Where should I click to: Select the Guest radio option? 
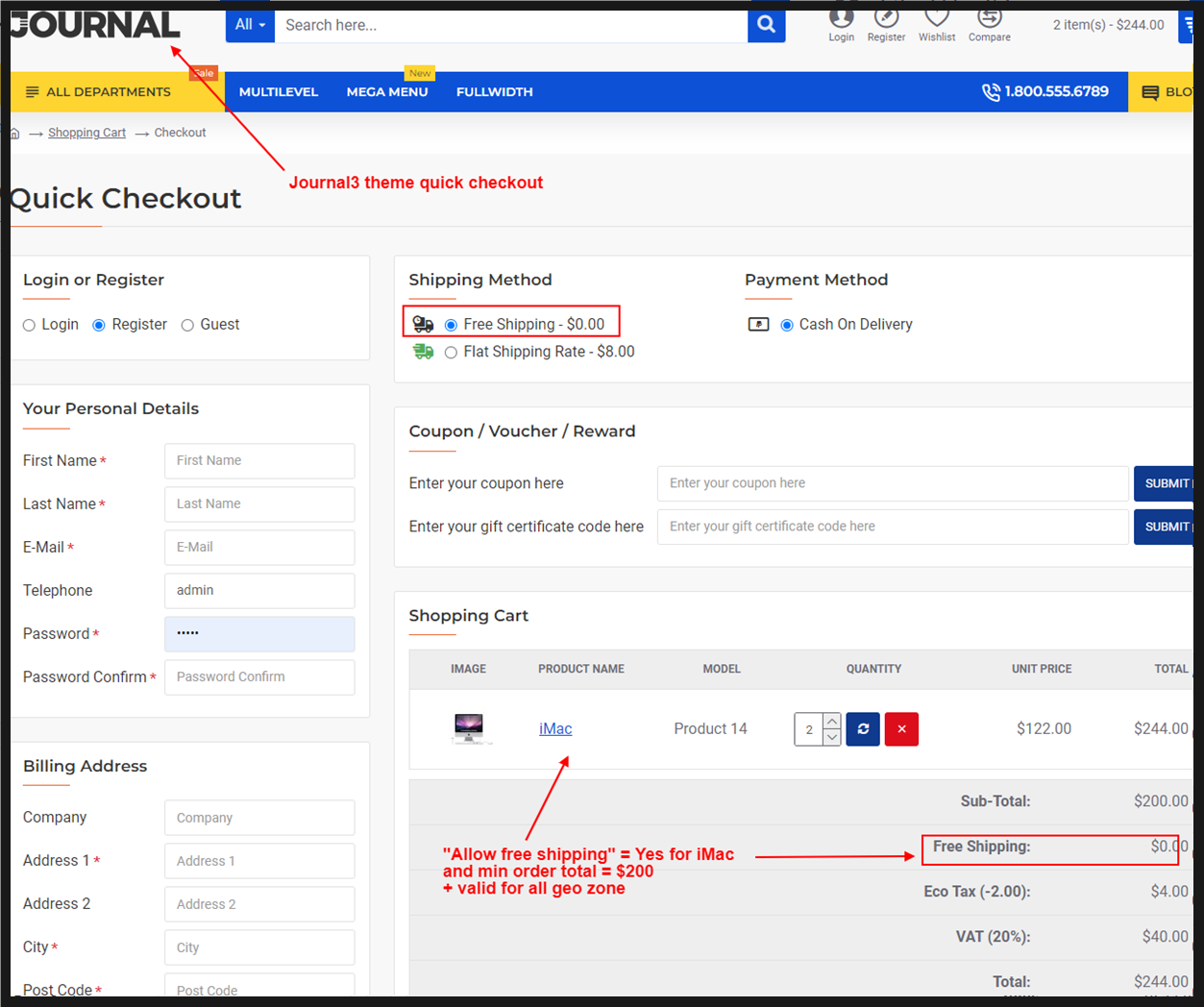coord(187,326)
